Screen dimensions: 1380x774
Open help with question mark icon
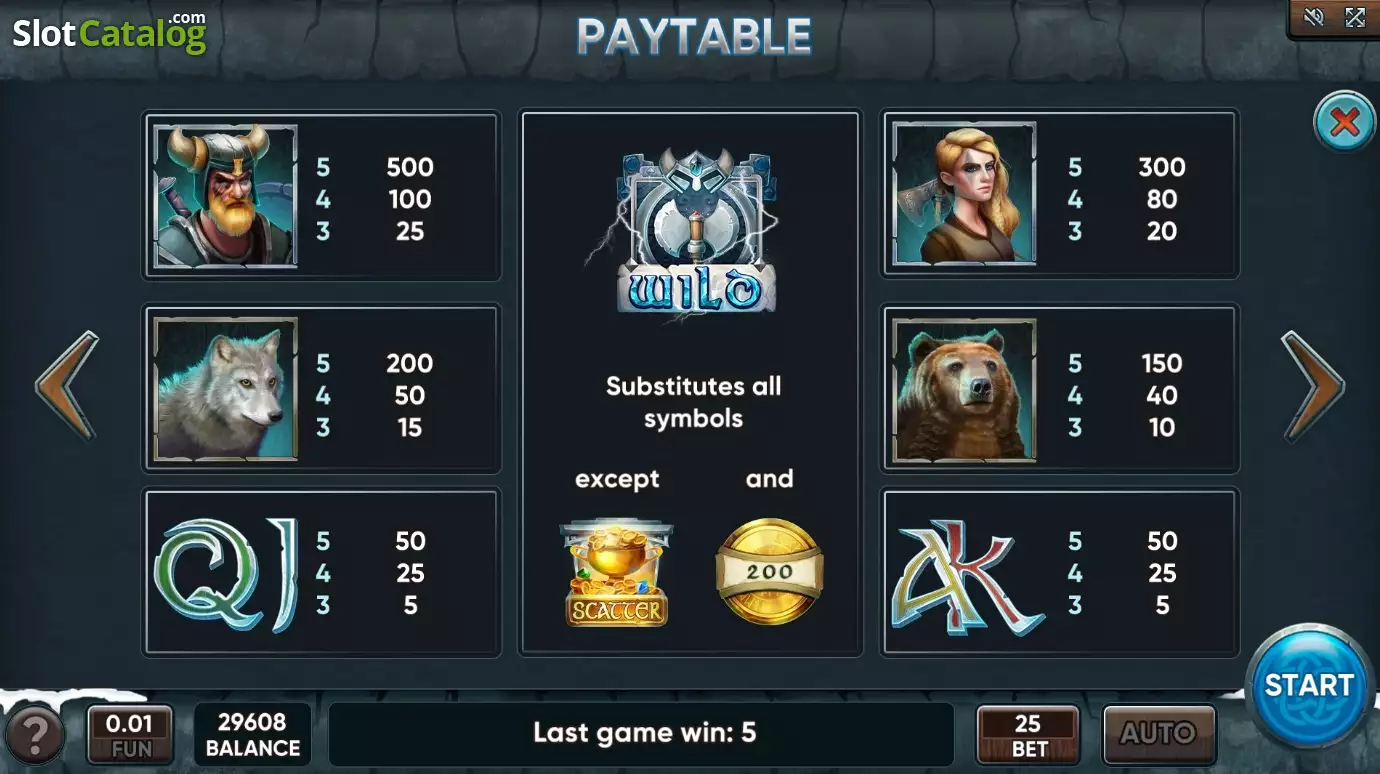tap(34, 736)
